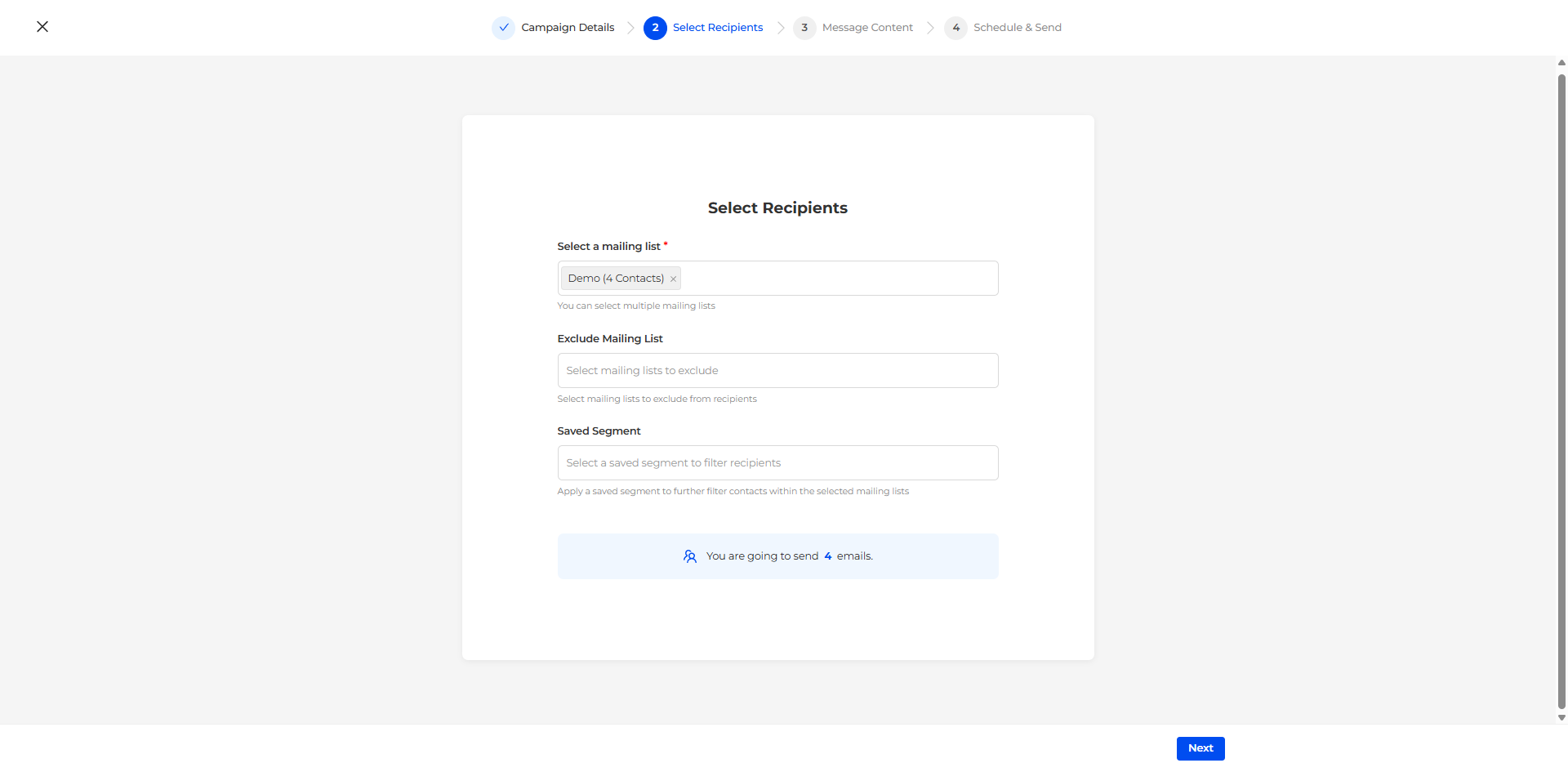Click the blue 4 emails count

[x=828, y=556]
